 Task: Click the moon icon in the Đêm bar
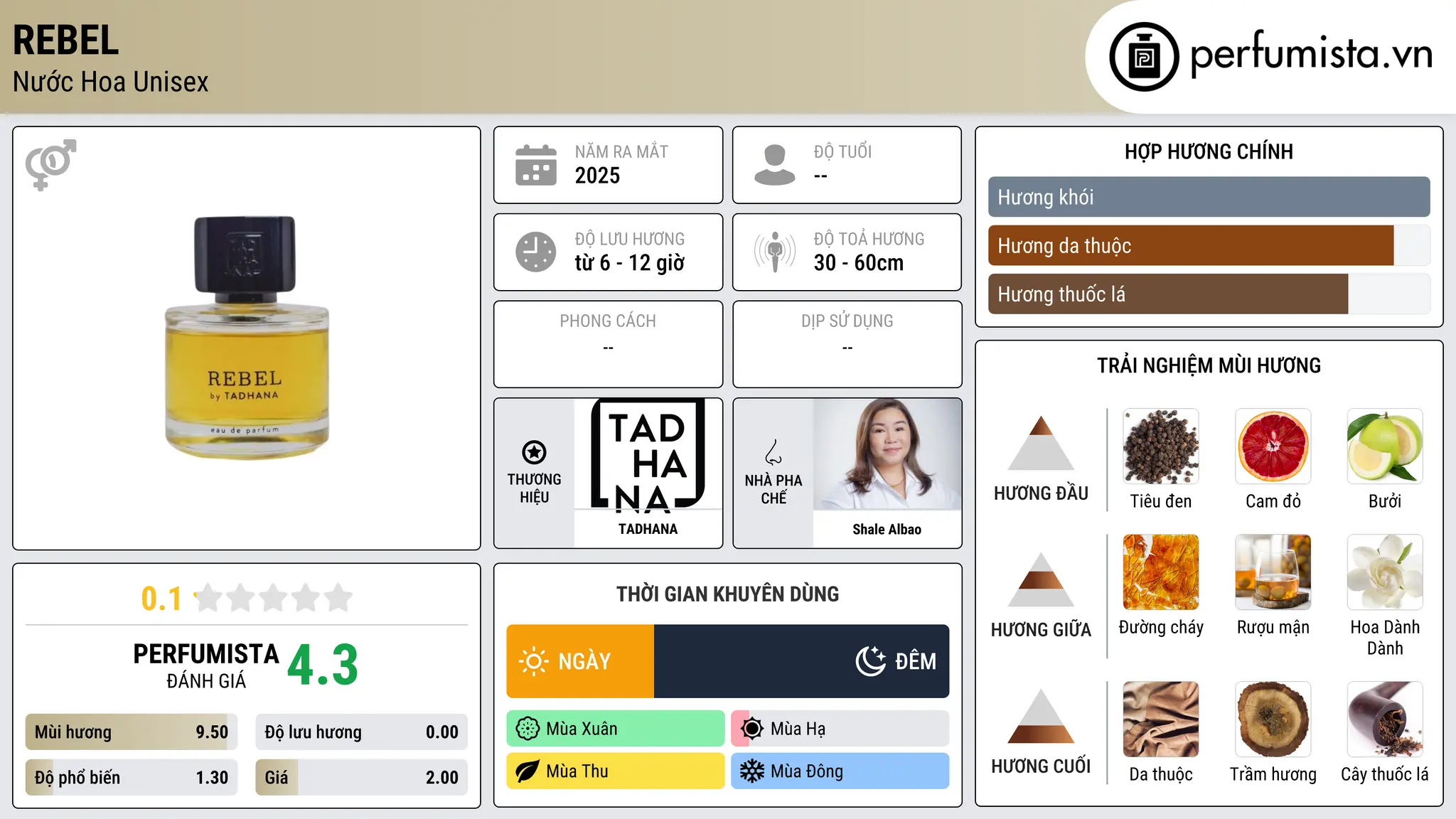[871, 661]
